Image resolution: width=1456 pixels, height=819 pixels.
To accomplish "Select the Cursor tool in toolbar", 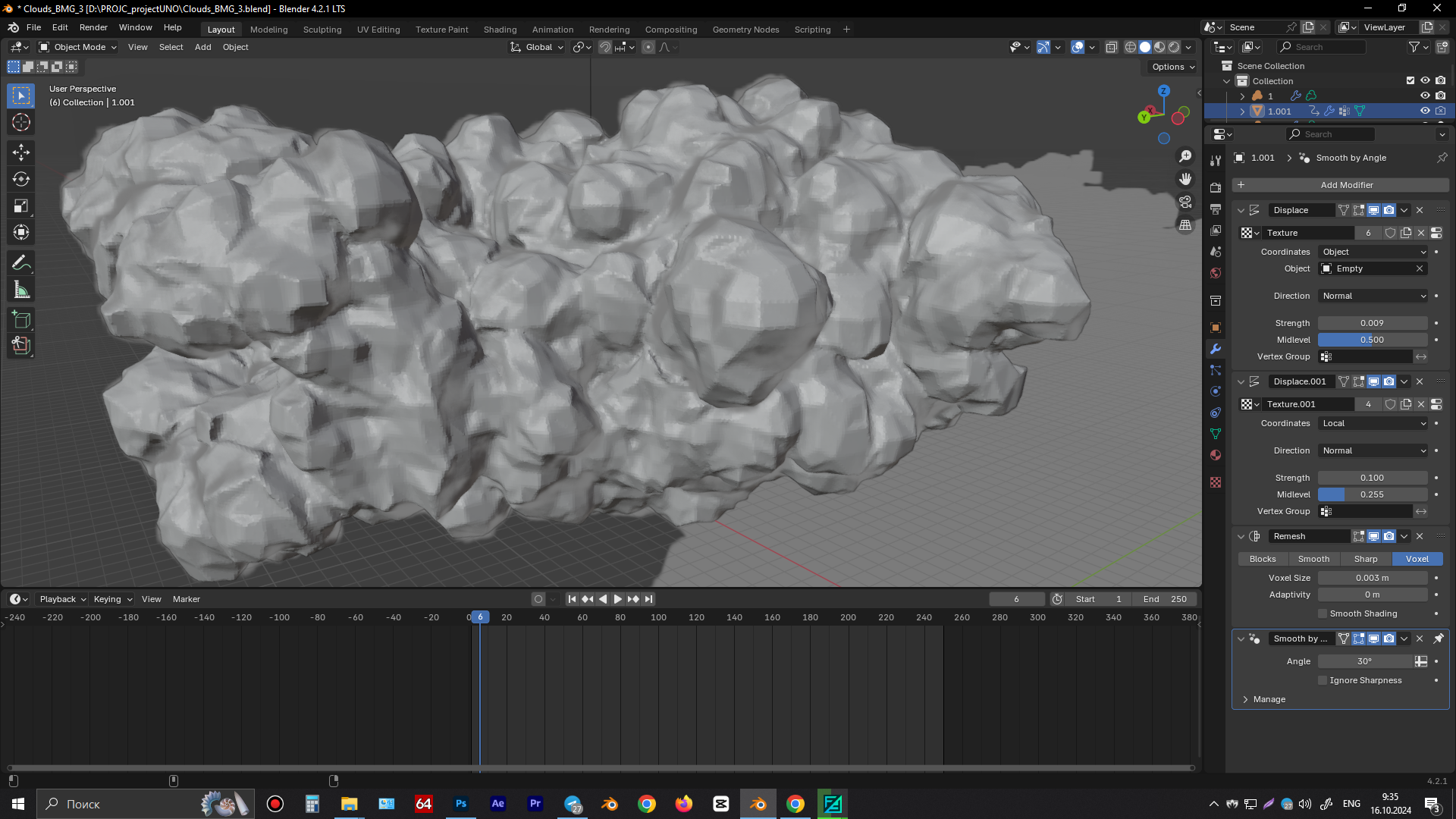I will [21, 122].
